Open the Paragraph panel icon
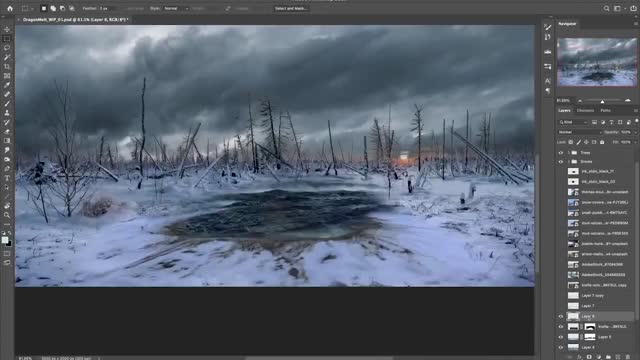 (548, 91)
